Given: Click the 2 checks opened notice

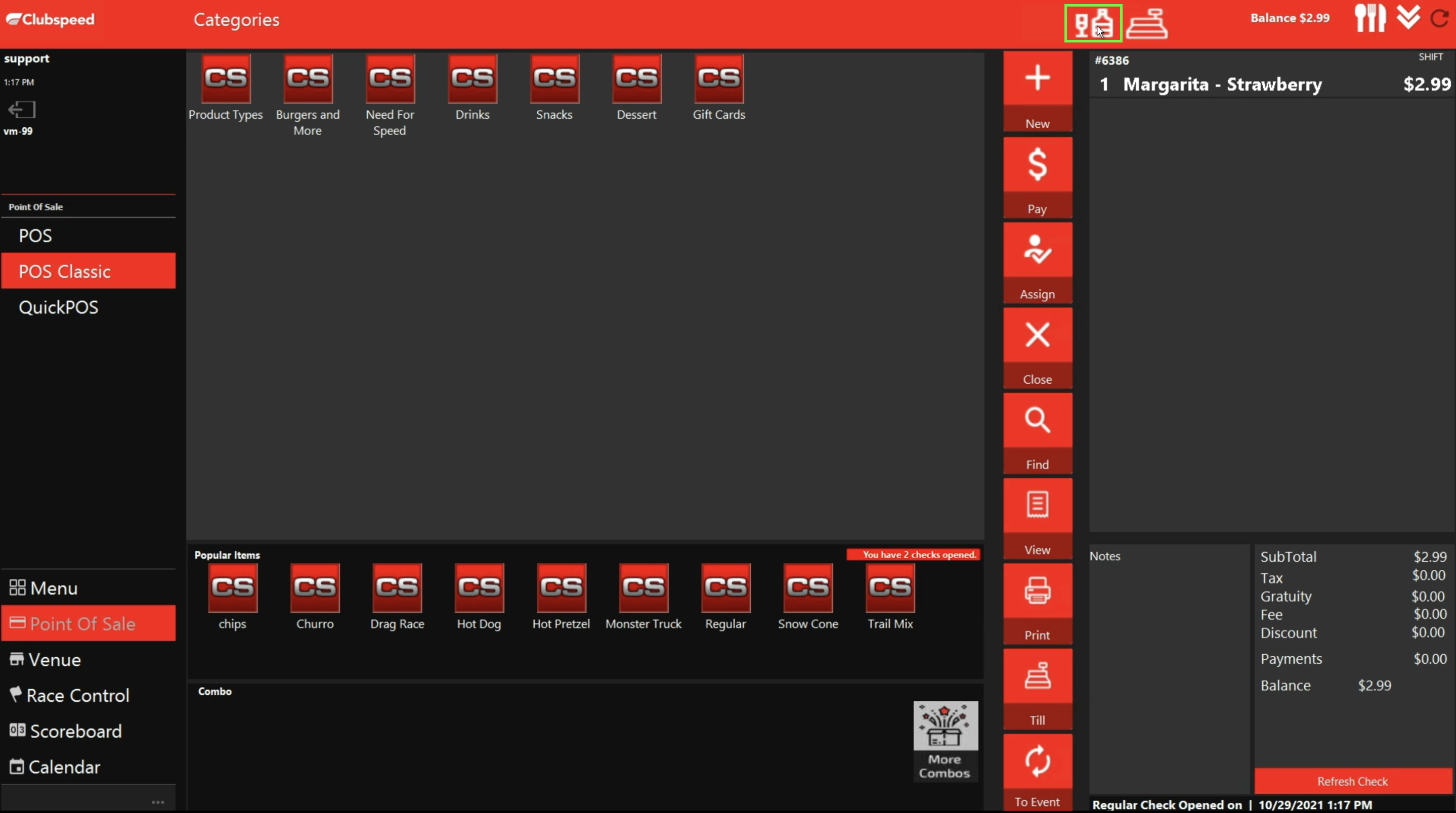Looking at the screenshot, I should (x=913, y=555).
